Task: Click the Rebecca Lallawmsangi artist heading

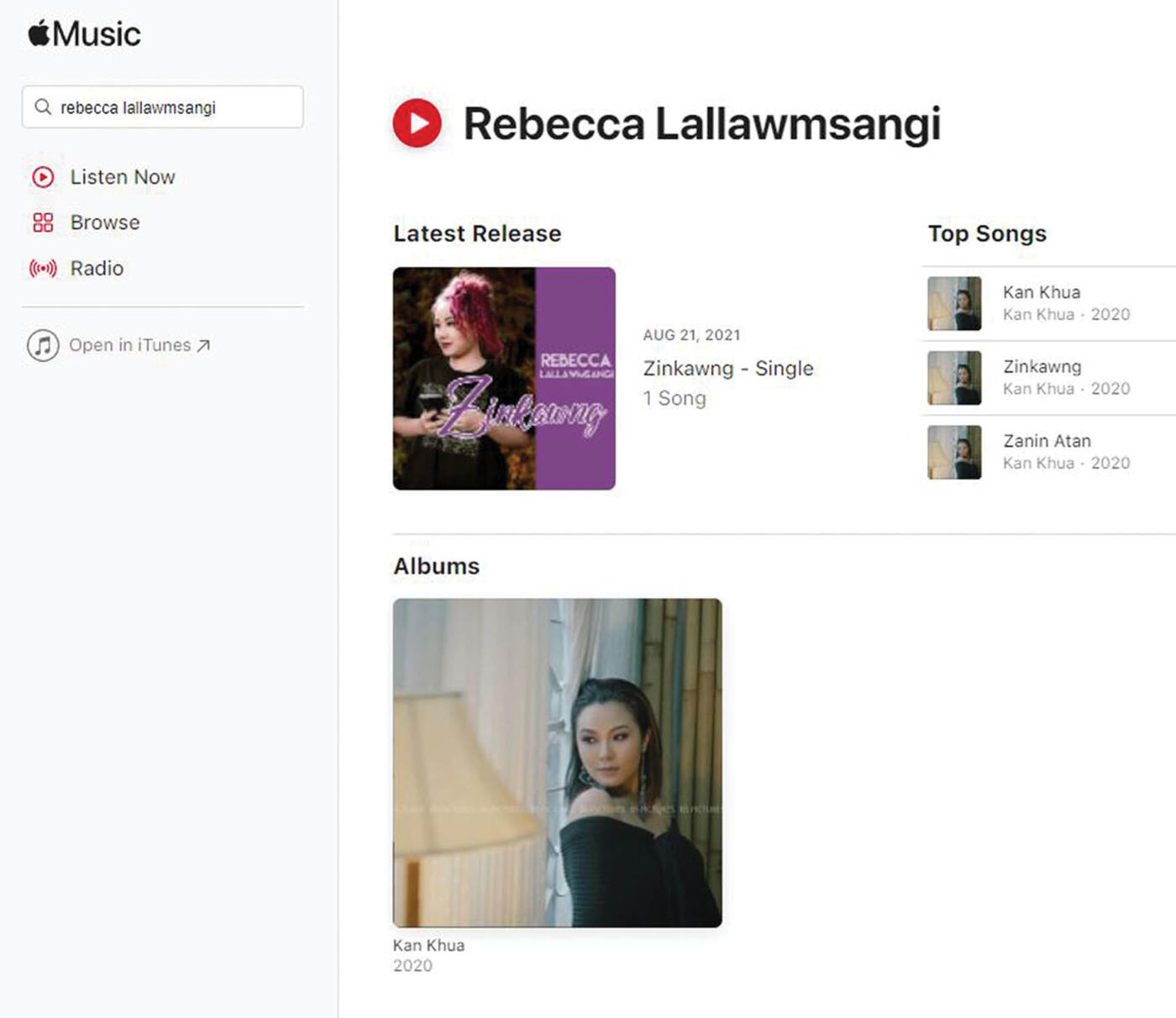Action: [702, 123]
